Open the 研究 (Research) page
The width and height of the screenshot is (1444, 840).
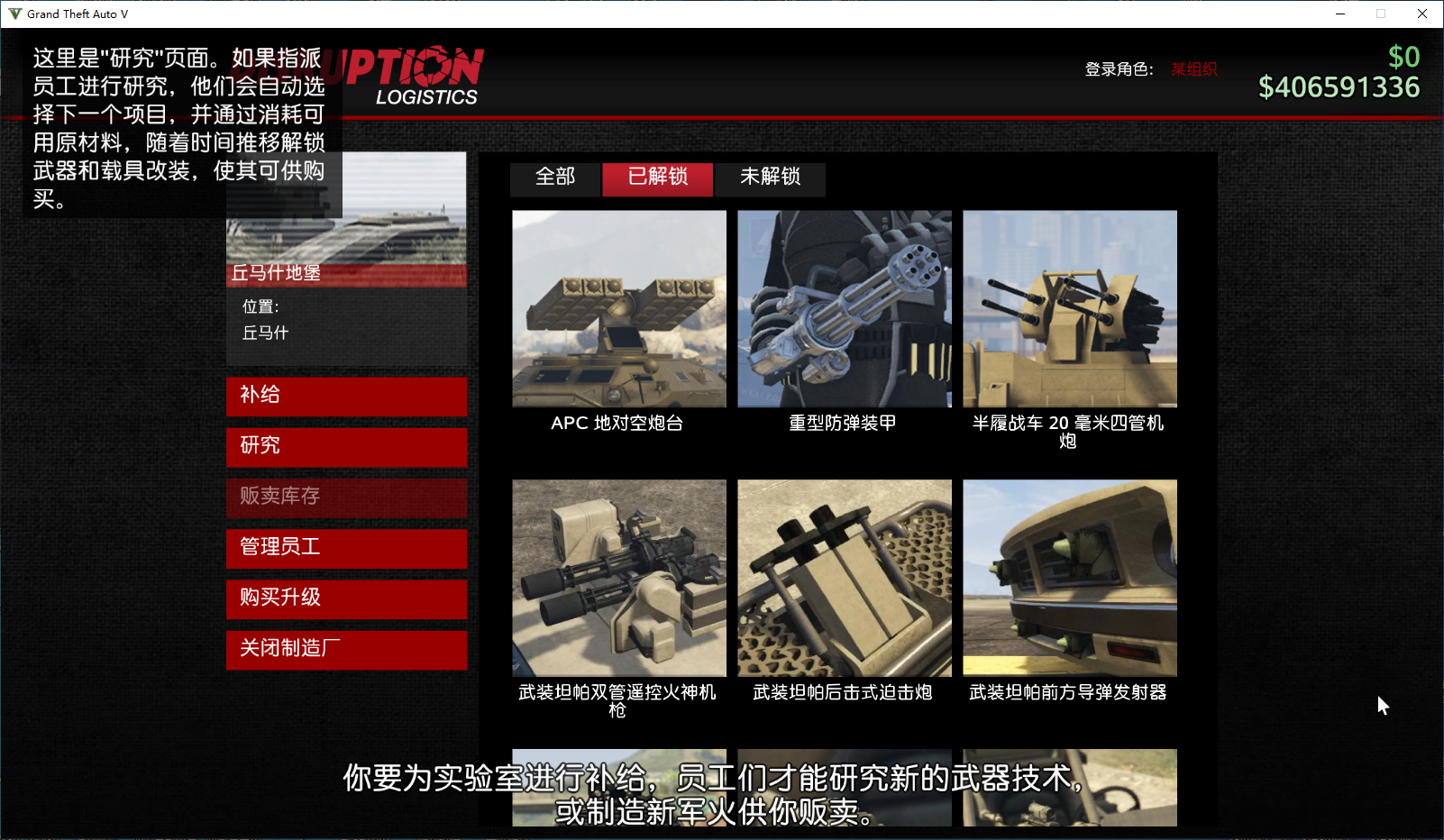(347, 446)
